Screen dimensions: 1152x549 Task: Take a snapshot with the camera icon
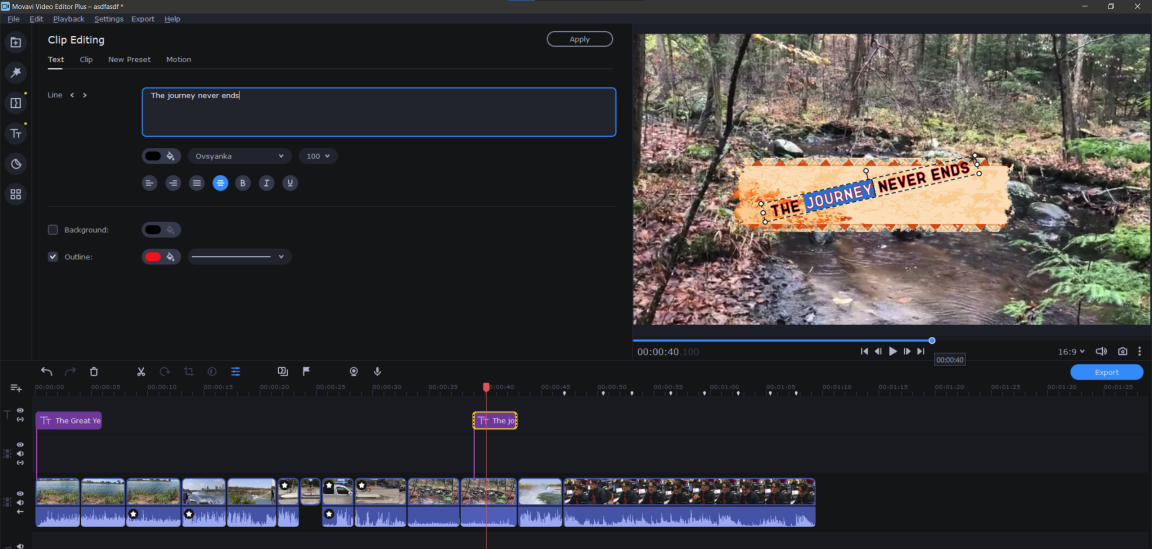click(x=1122, y=352)
